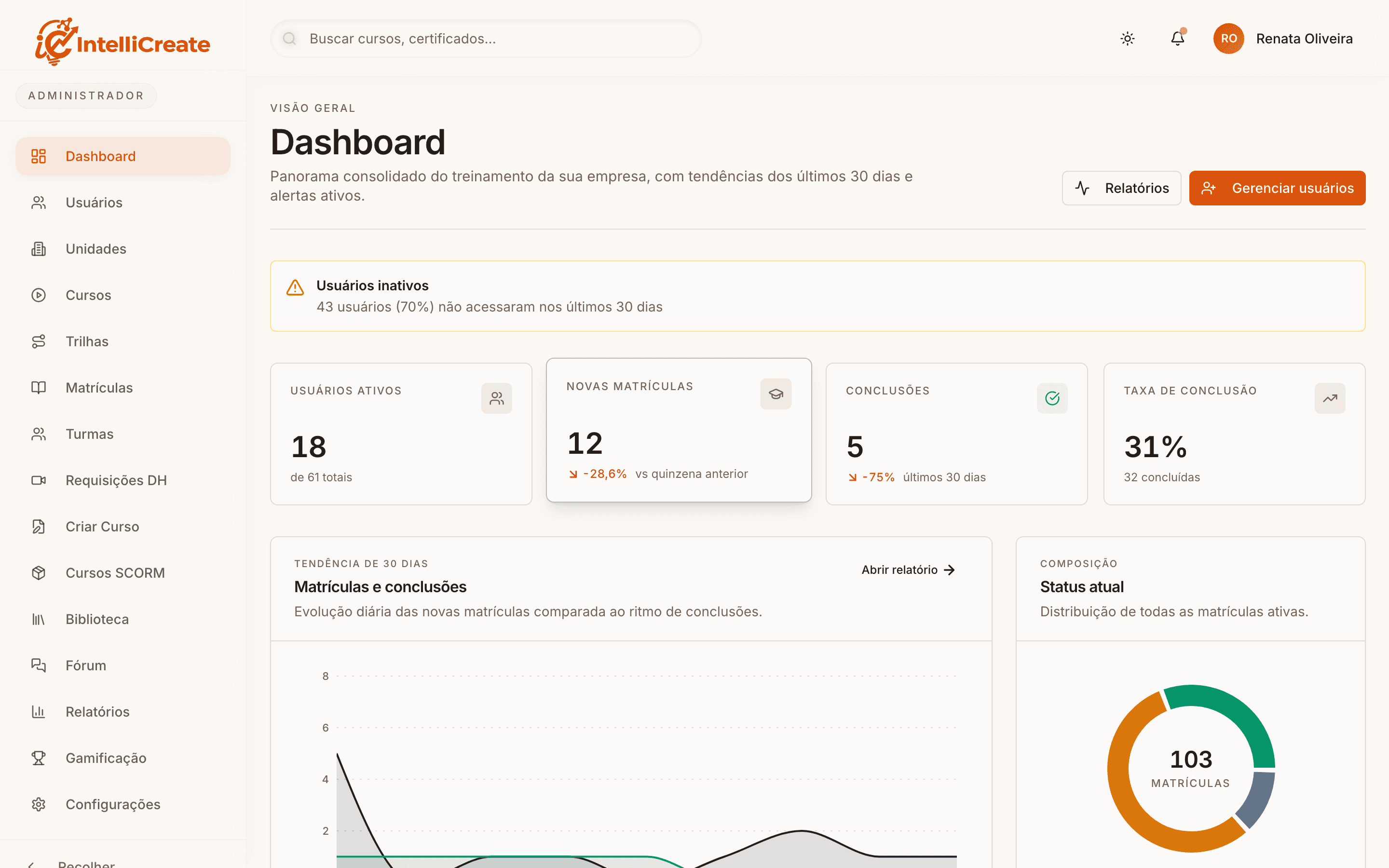Open notifications bell icon

(x=1177, y=39)
